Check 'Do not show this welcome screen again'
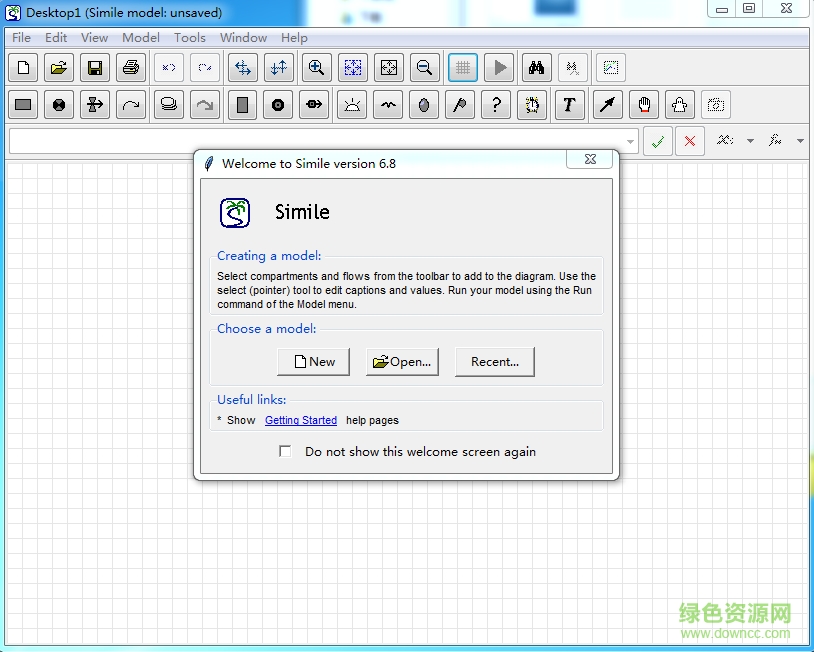 tap(286, 452)
